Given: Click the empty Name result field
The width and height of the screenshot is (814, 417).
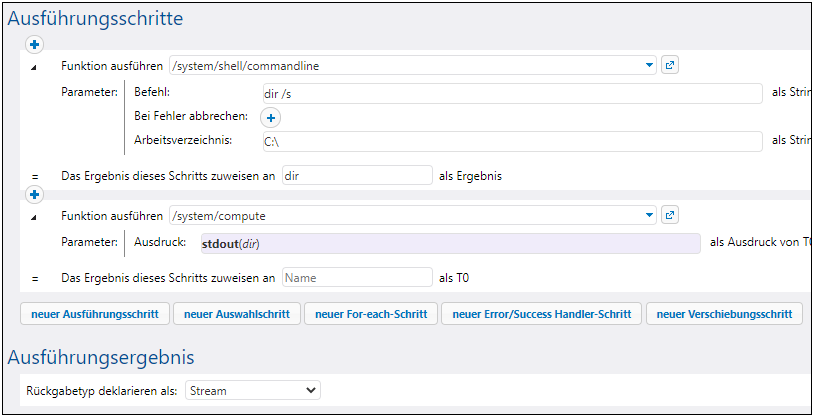Looking at the screenshot, I should click(356, 278).
